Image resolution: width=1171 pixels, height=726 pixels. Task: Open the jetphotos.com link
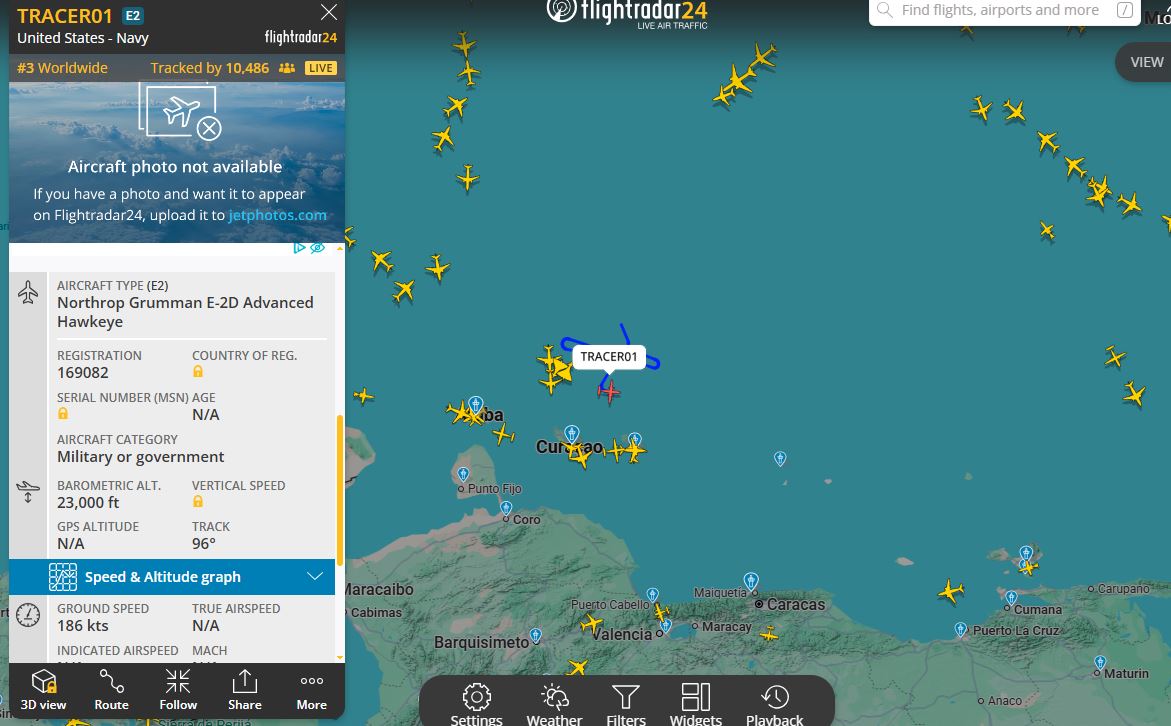(x=277, y=215)
